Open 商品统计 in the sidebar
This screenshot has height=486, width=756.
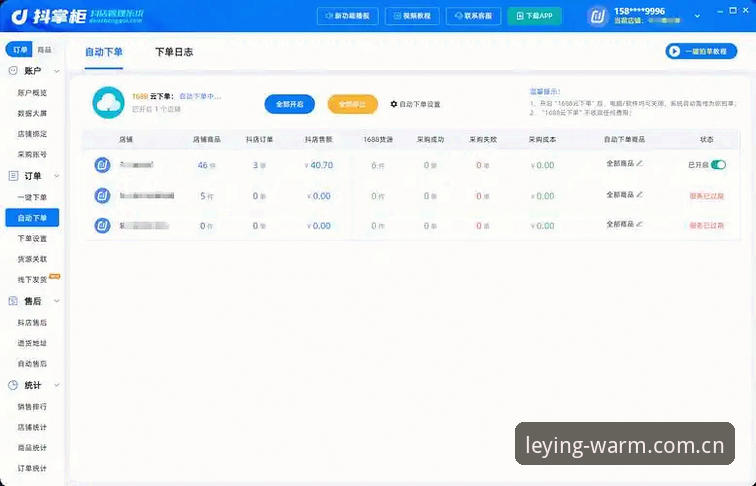click(x=32, y=448)
